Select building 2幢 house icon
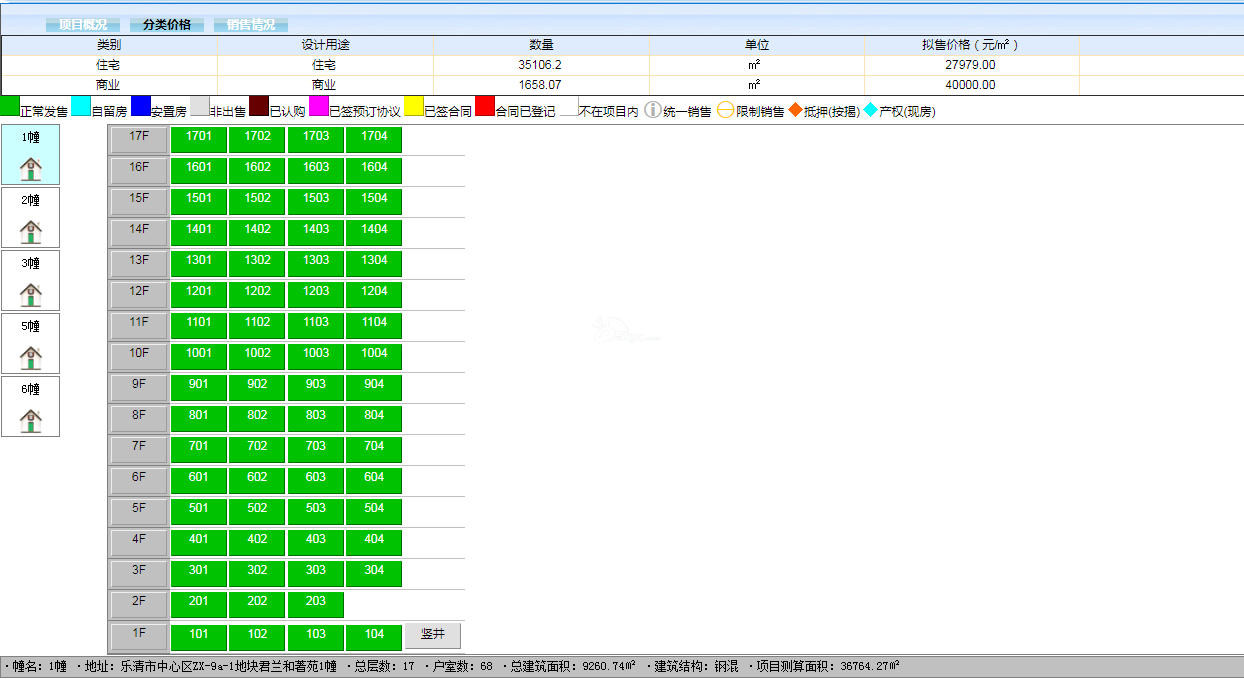This screenshot has height=679, width=1244. coord(31,231)
